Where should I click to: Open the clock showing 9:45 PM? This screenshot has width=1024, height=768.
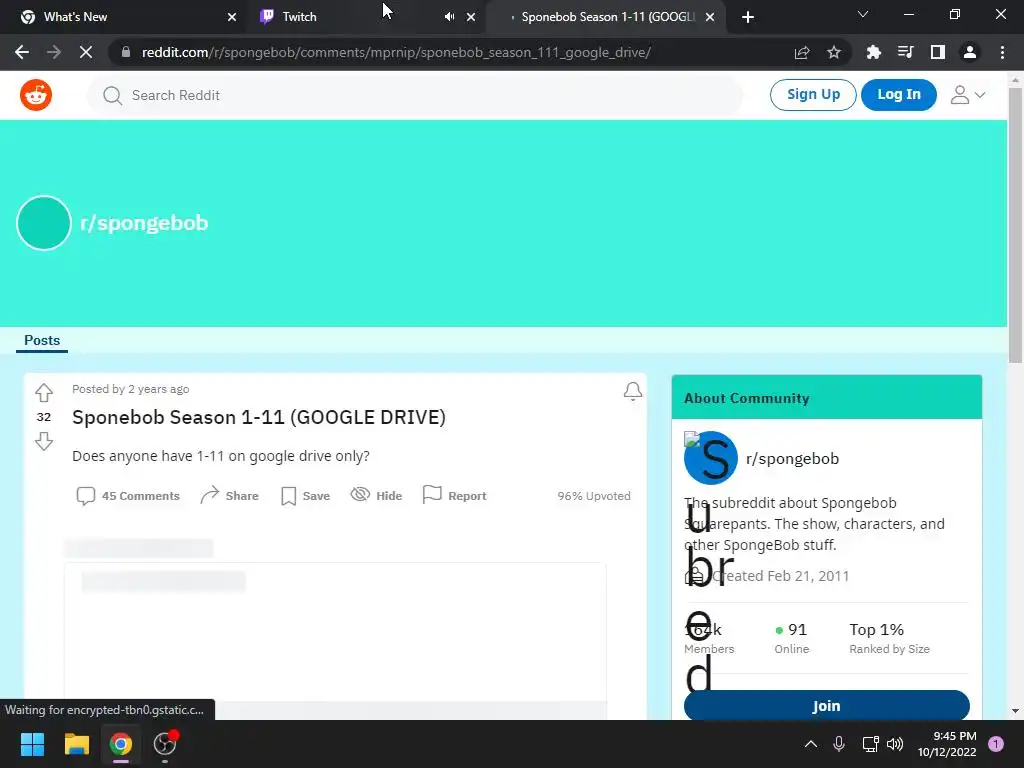tap(947, 744)
